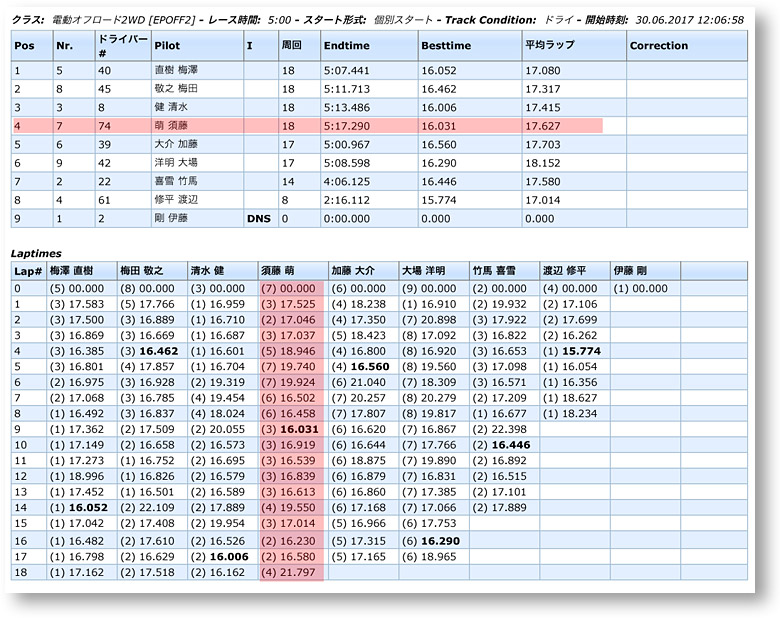Select pilot 敬之 梅田 in results
This screenshot has width=780, height=618.
point(176,89)
